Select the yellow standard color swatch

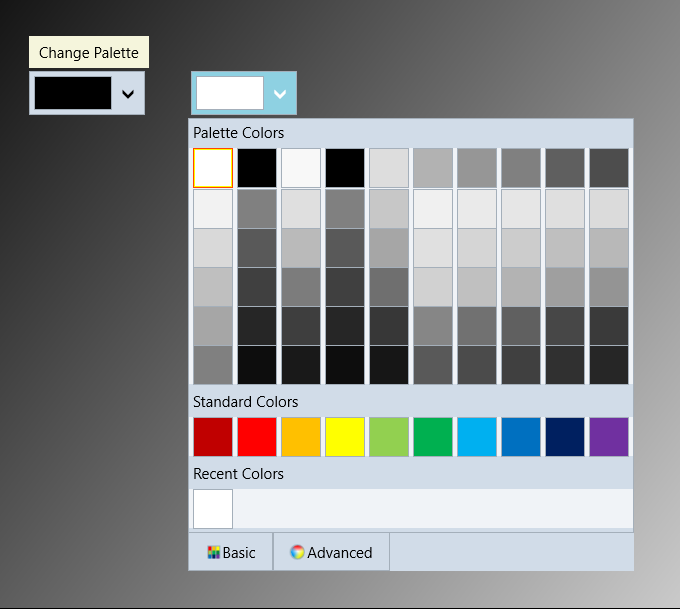click(345, 437)
